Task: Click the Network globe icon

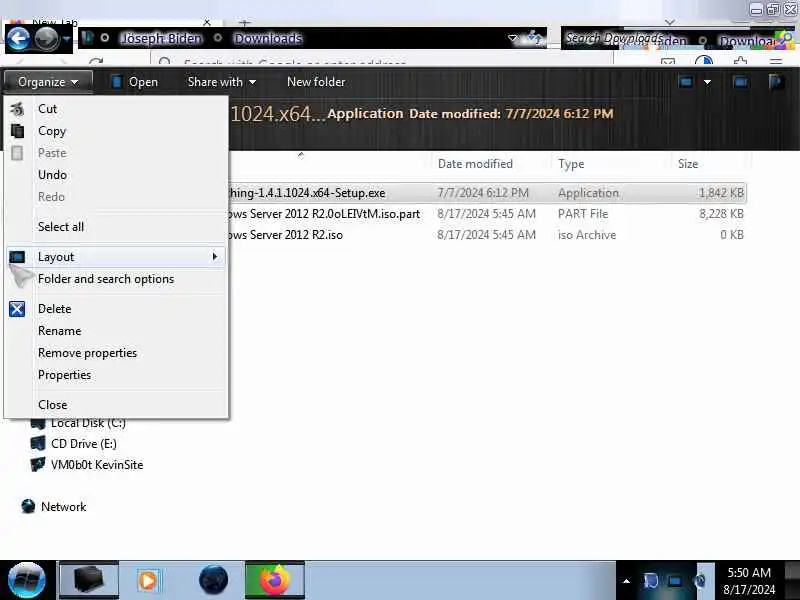Action: pyautogui.click(x=29, y=506)
